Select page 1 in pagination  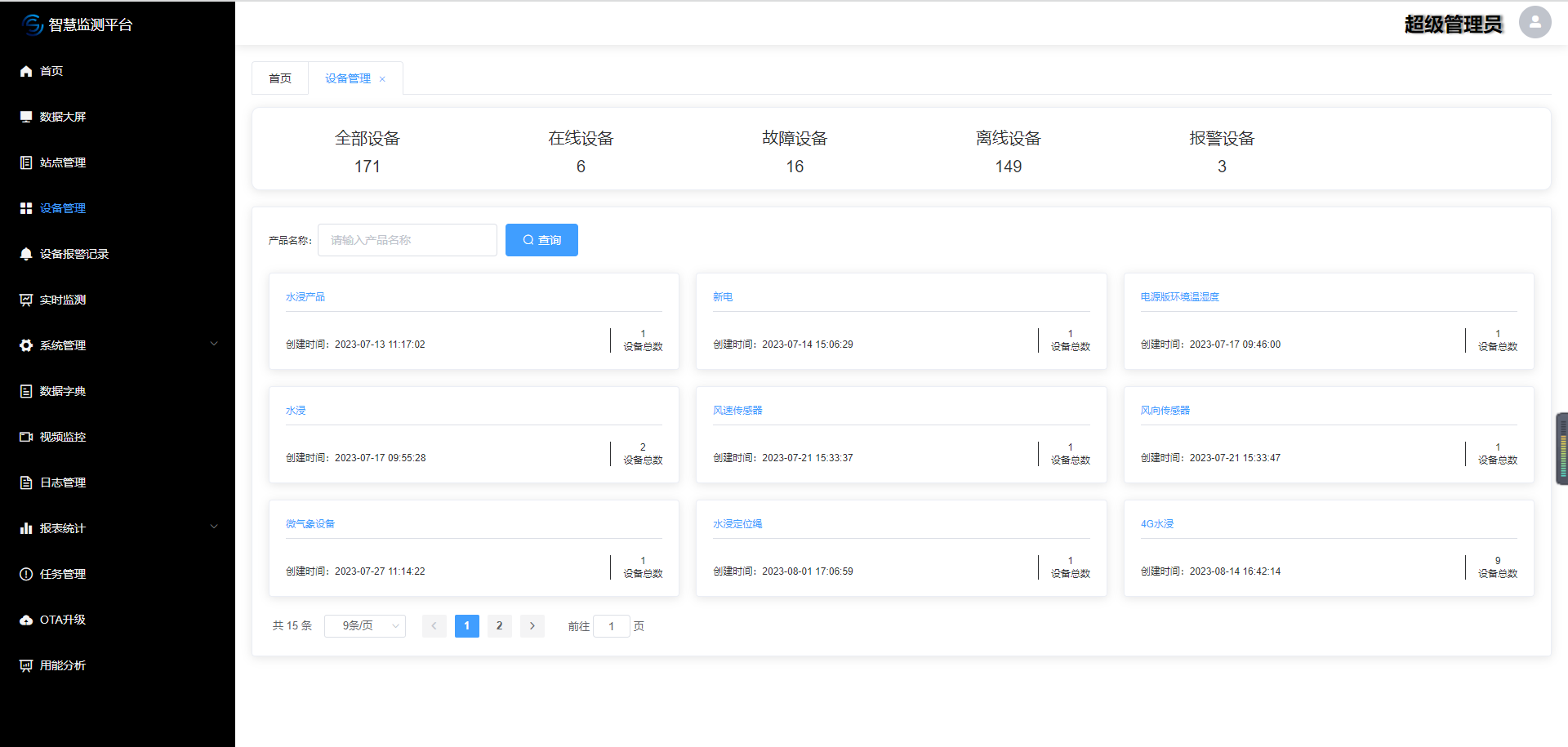point(467,626)
